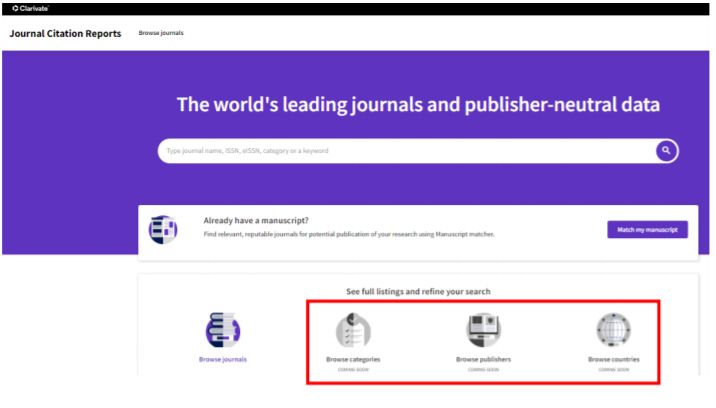Click the Already have a manuscript heading
Viewport: 716px width, 408px height.
(x=255, y=220)
